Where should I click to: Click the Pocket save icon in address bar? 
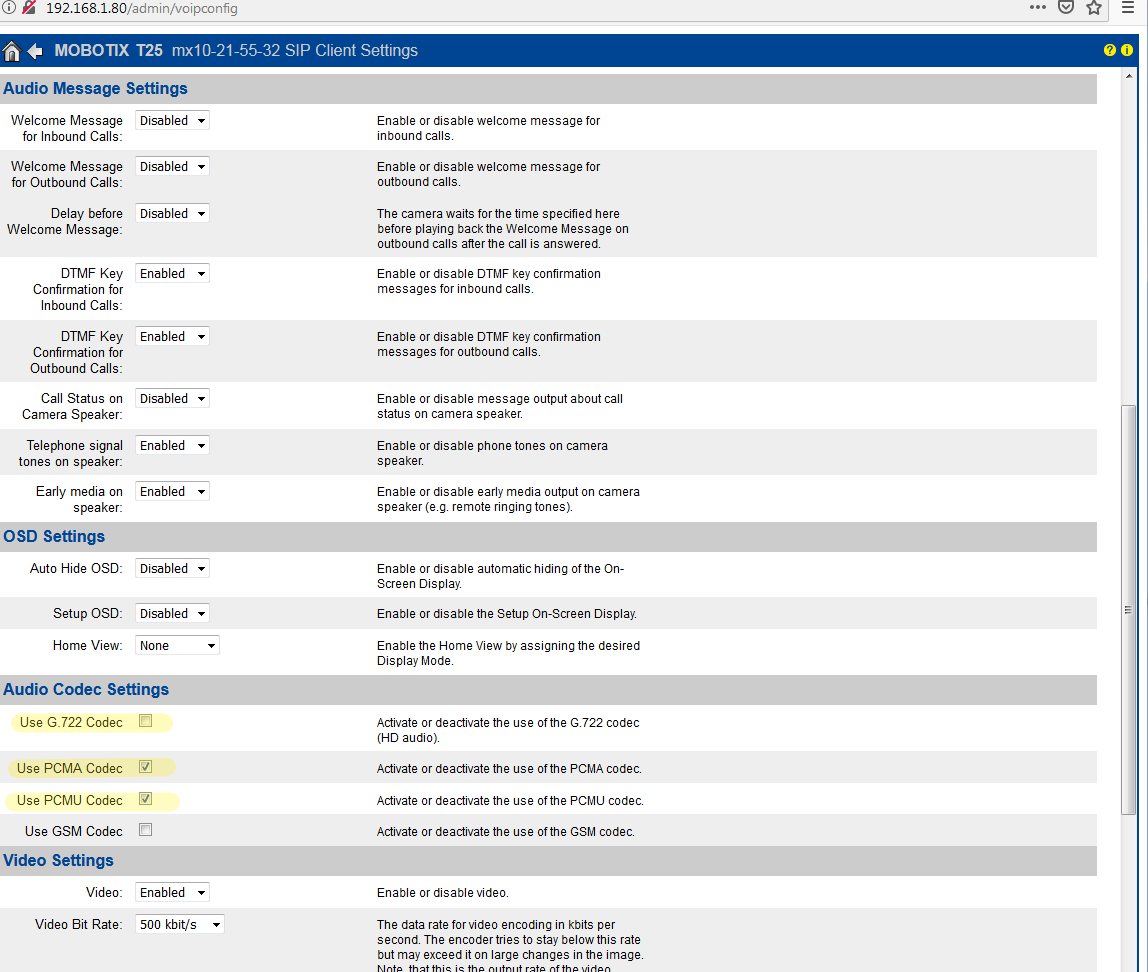pos(1066,8)
